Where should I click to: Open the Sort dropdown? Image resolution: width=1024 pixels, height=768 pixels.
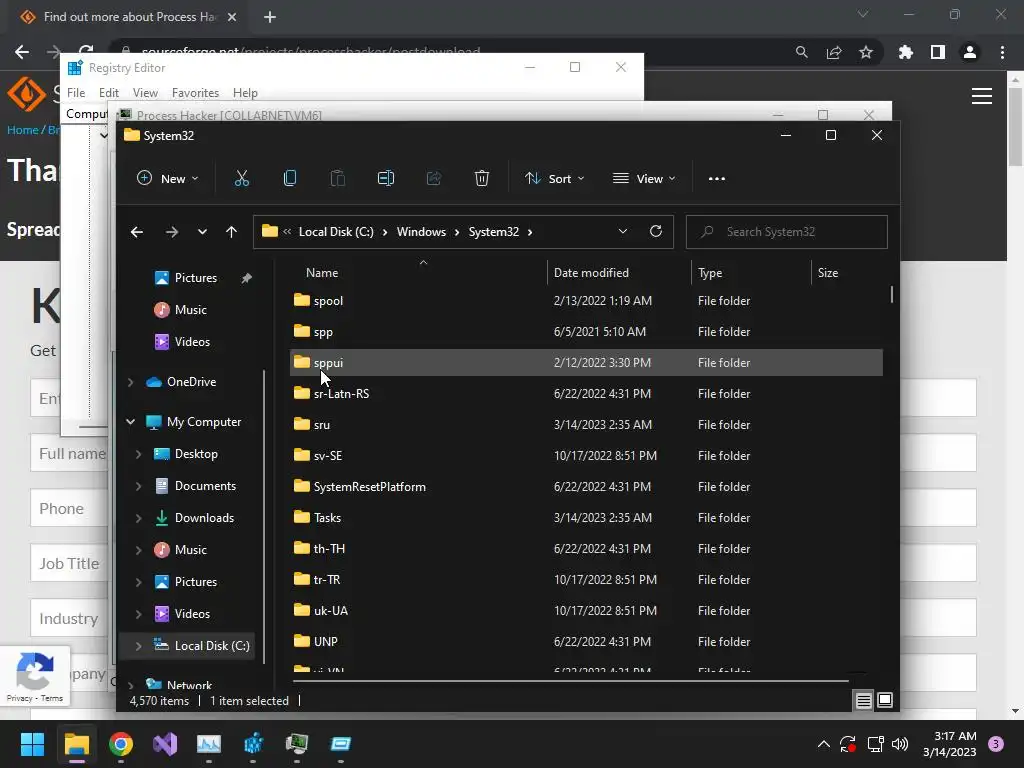pos(554,178)
